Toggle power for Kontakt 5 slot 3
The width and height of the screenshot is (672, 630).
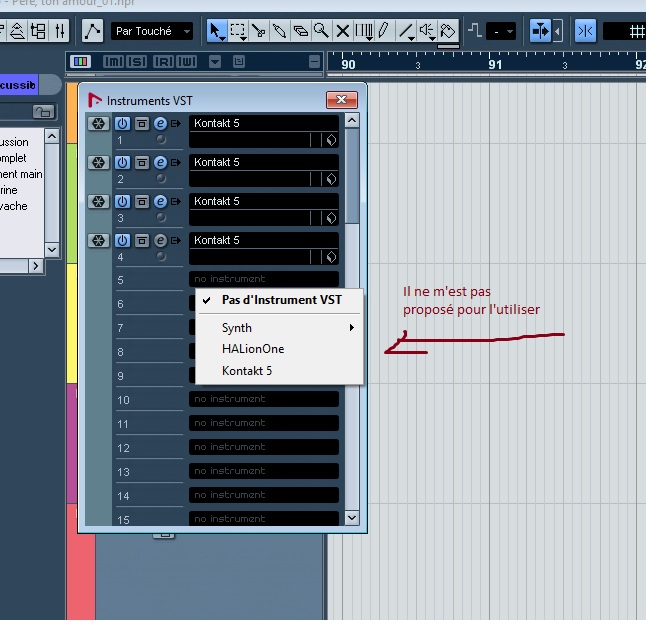122,202
